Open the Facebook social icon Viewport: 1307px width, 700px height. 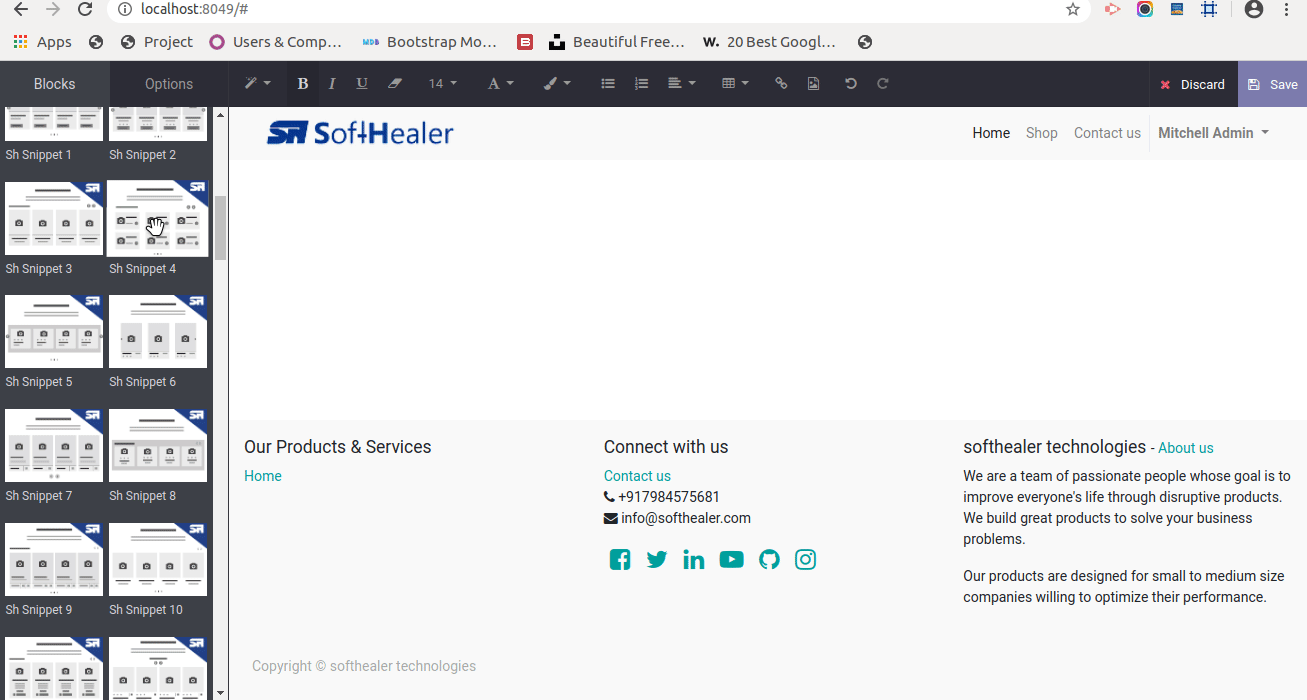click(620, 560)
